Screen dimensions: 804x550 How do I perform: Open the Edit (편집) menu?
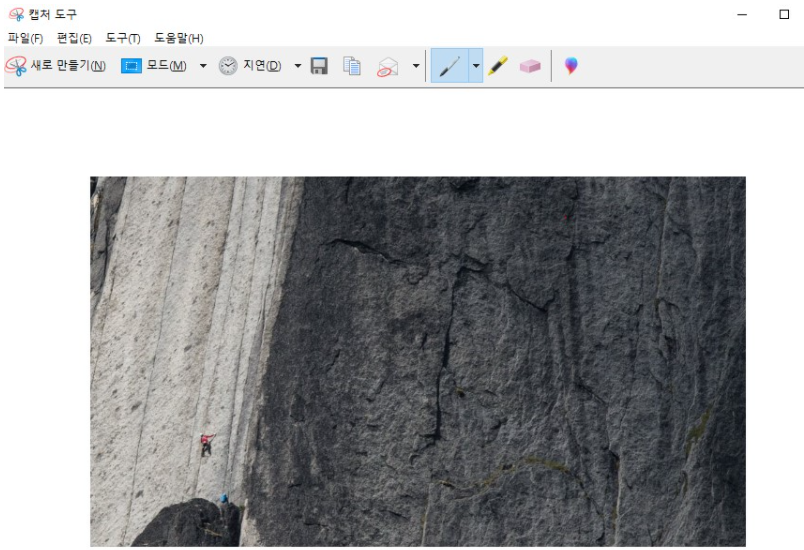coord(74,38)
